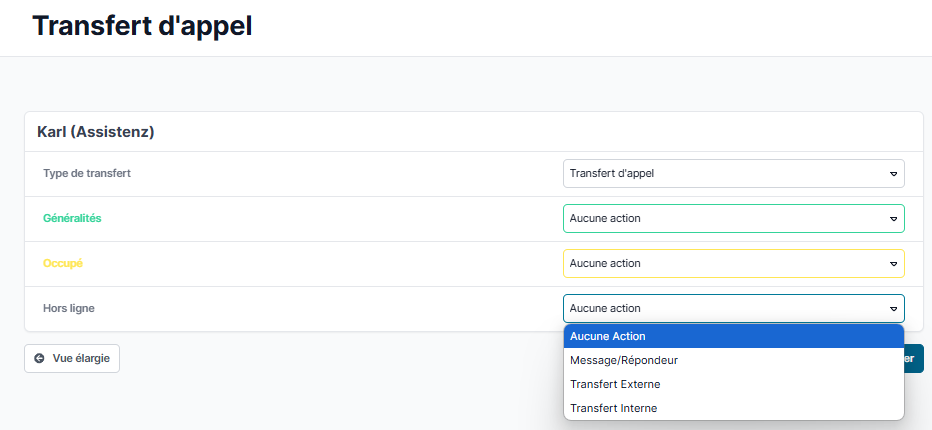
Task: Click the green Généralités label
Action: (x=72, y=218)
